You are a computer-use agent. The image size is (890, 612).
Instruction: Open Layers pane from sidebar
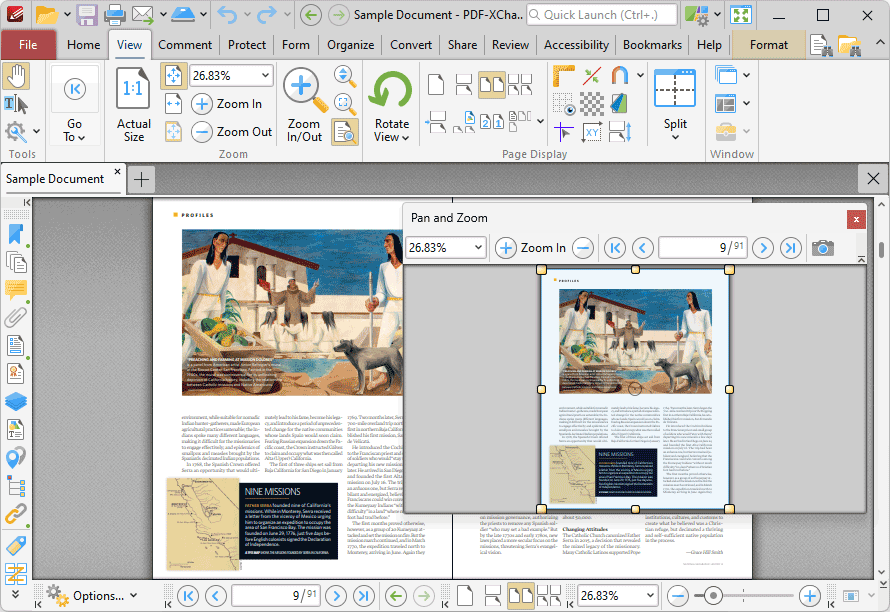pos(16,401)
